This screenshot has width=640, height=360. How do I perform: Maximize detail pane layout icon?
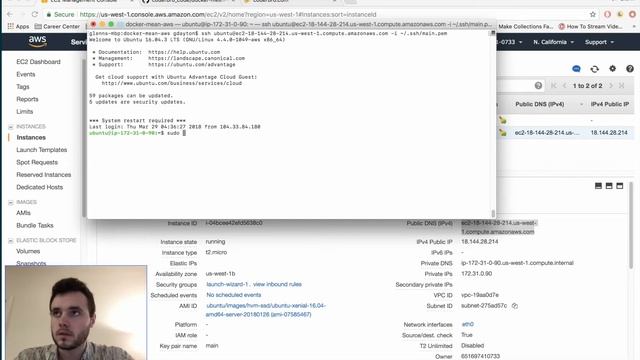(x=620, y=186)
